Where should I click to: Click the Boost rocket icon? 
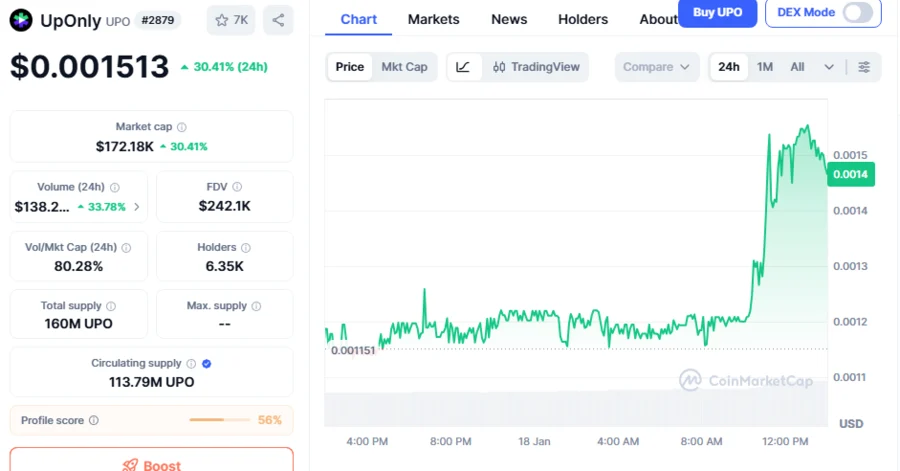(x=130, y=465)
